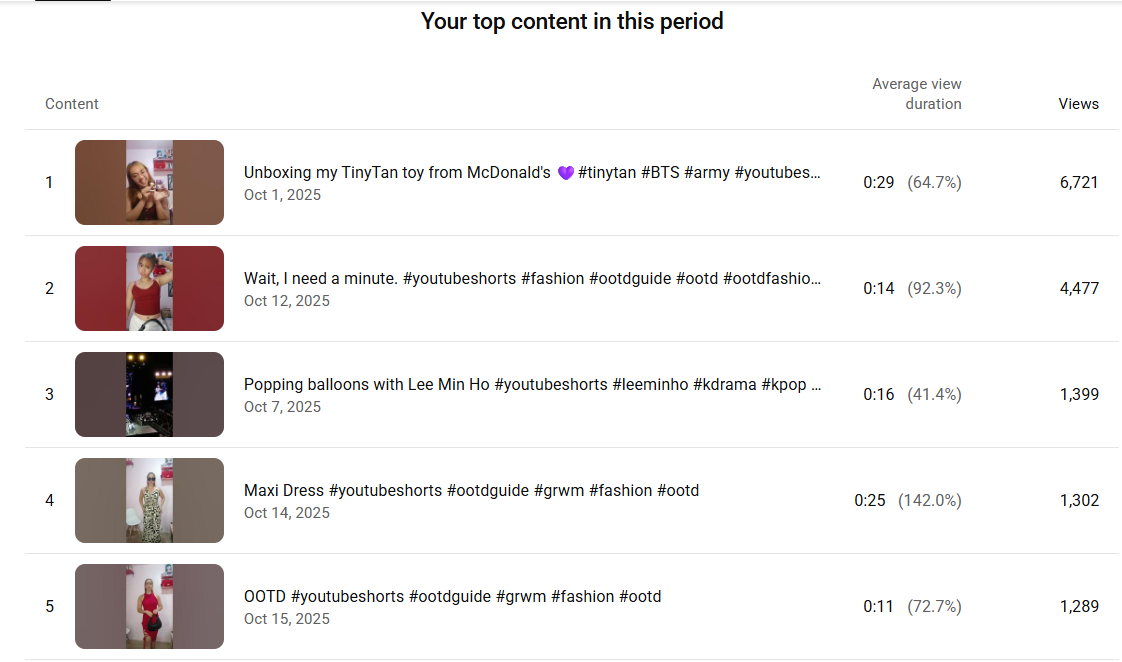Click the 0:29 (64.7%) duration value
This screenshot has width=1122, height=662.
[912, 182]
